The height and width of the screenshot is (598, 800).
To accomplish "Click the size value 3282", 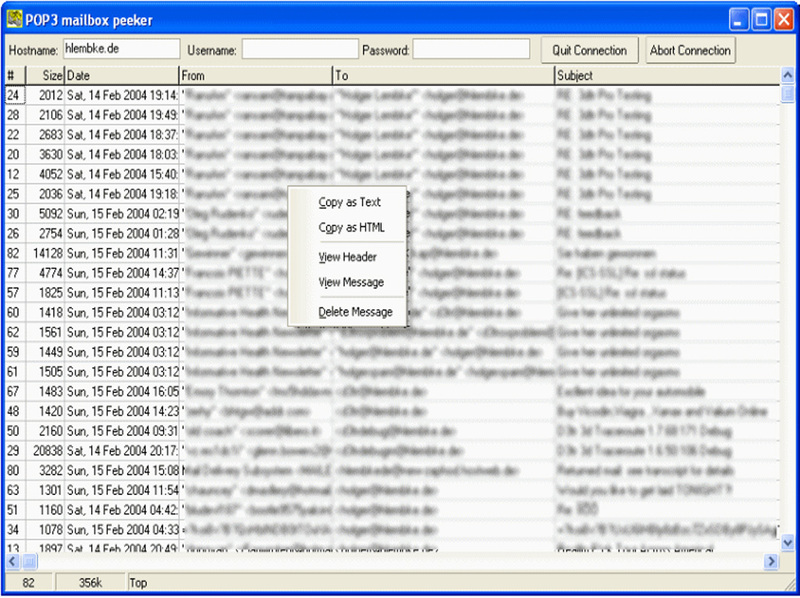I will pos(51,470).
